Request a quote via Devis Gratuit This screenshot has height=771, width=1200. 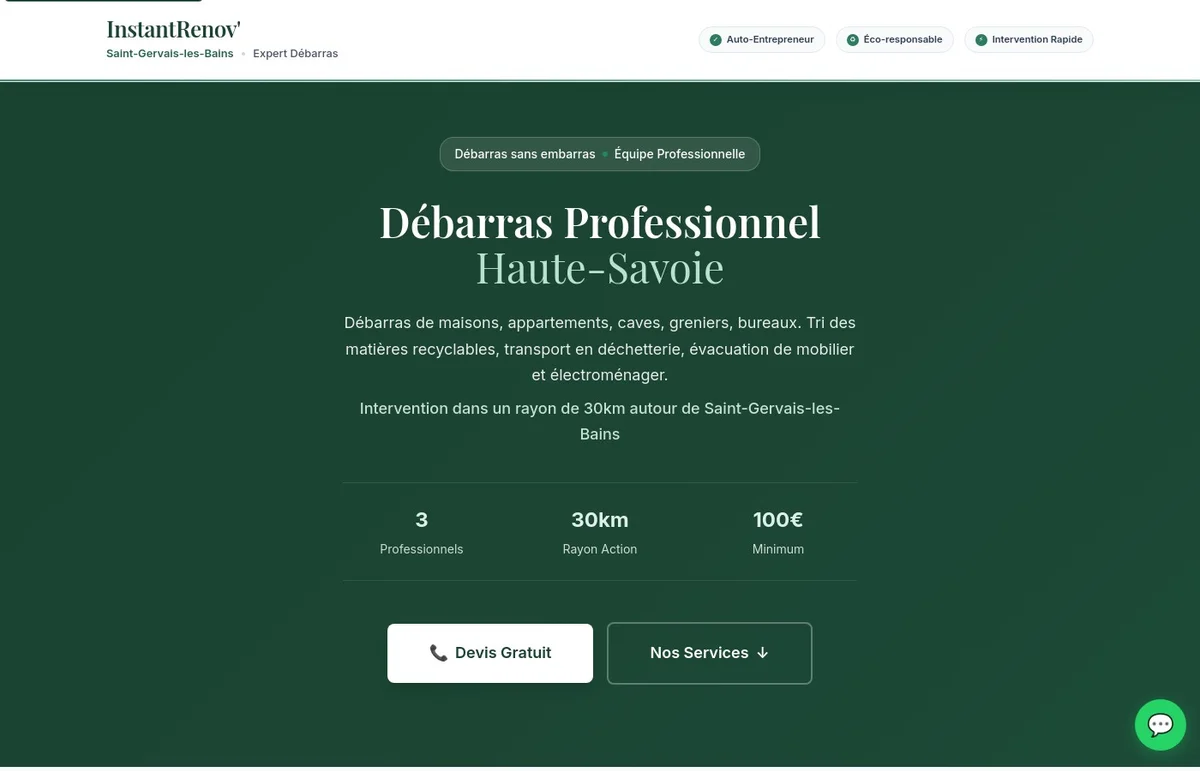click(x=490, y=652)
